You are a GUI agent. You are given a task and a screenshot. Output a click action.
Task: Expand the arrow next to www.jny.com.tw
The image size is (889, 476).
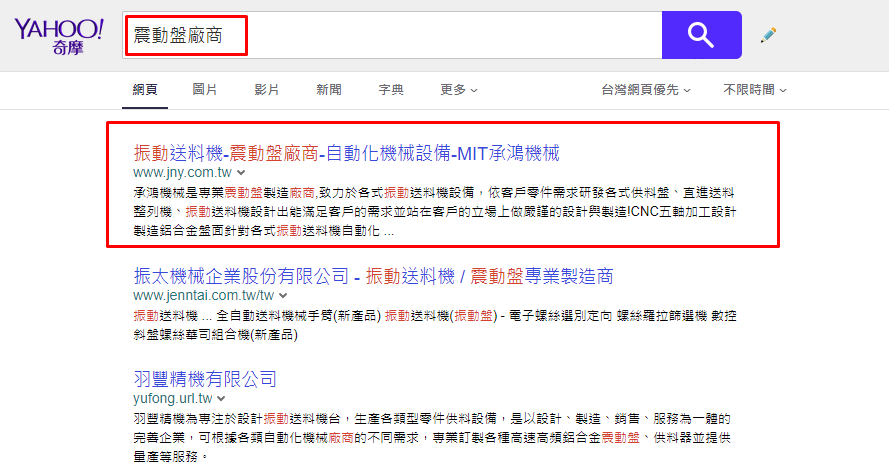[241, 172]
